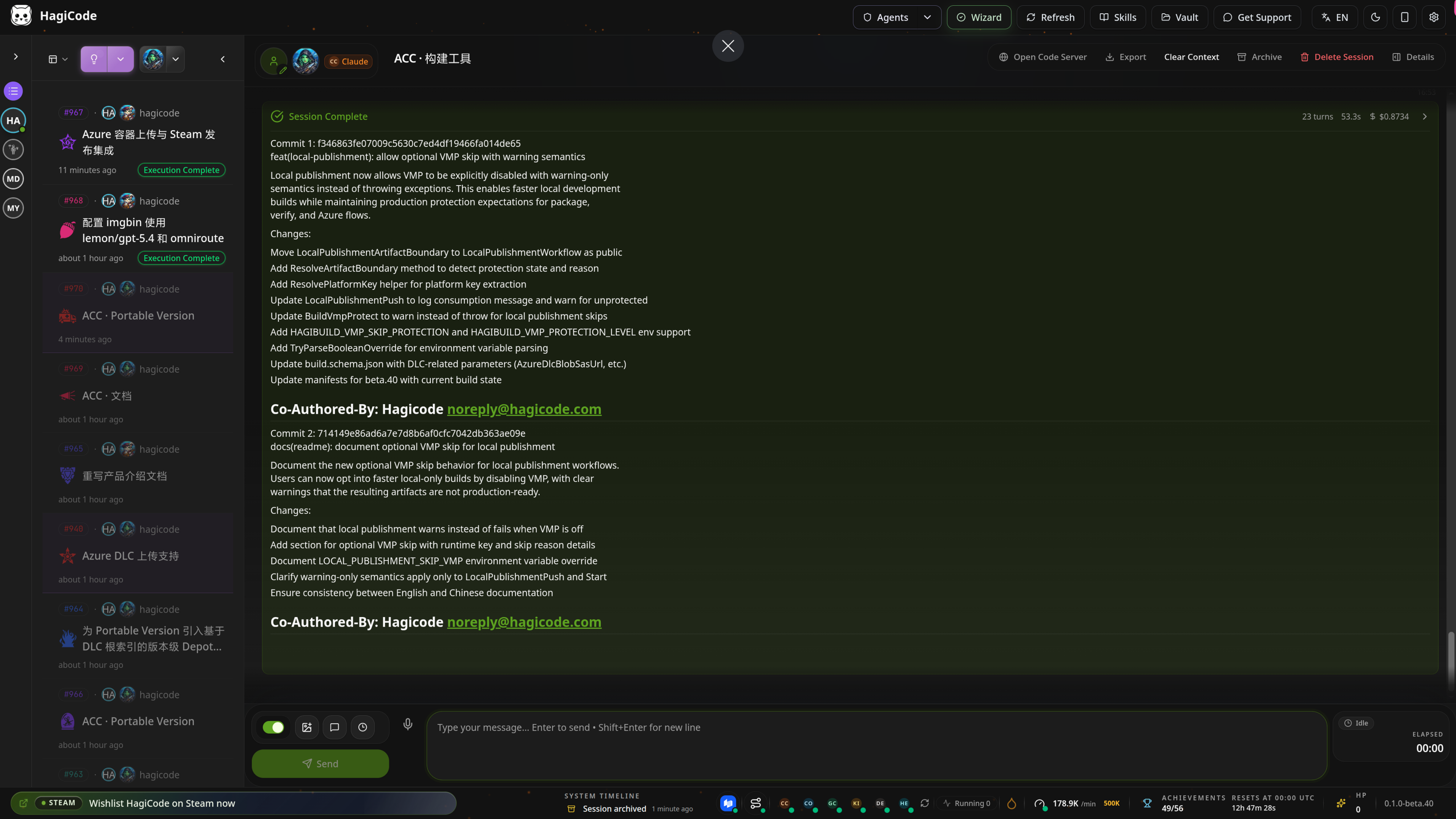Toggle dark mode with the moon icon
The height and width of the screenshot is (819, 1456).
point(1375,17)
